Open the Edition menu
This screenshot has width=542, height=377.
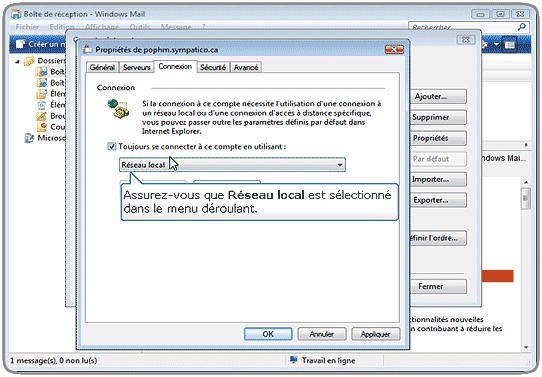[x=62, y=27]
